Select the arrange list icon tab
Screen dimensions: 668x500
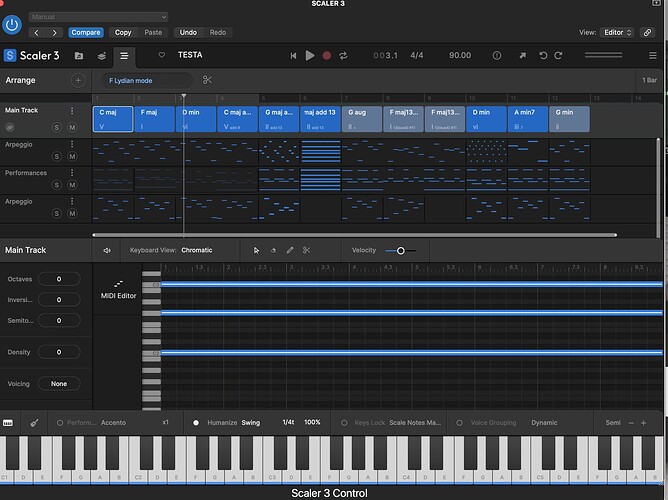pyautogui.click(x=124, y=56)
